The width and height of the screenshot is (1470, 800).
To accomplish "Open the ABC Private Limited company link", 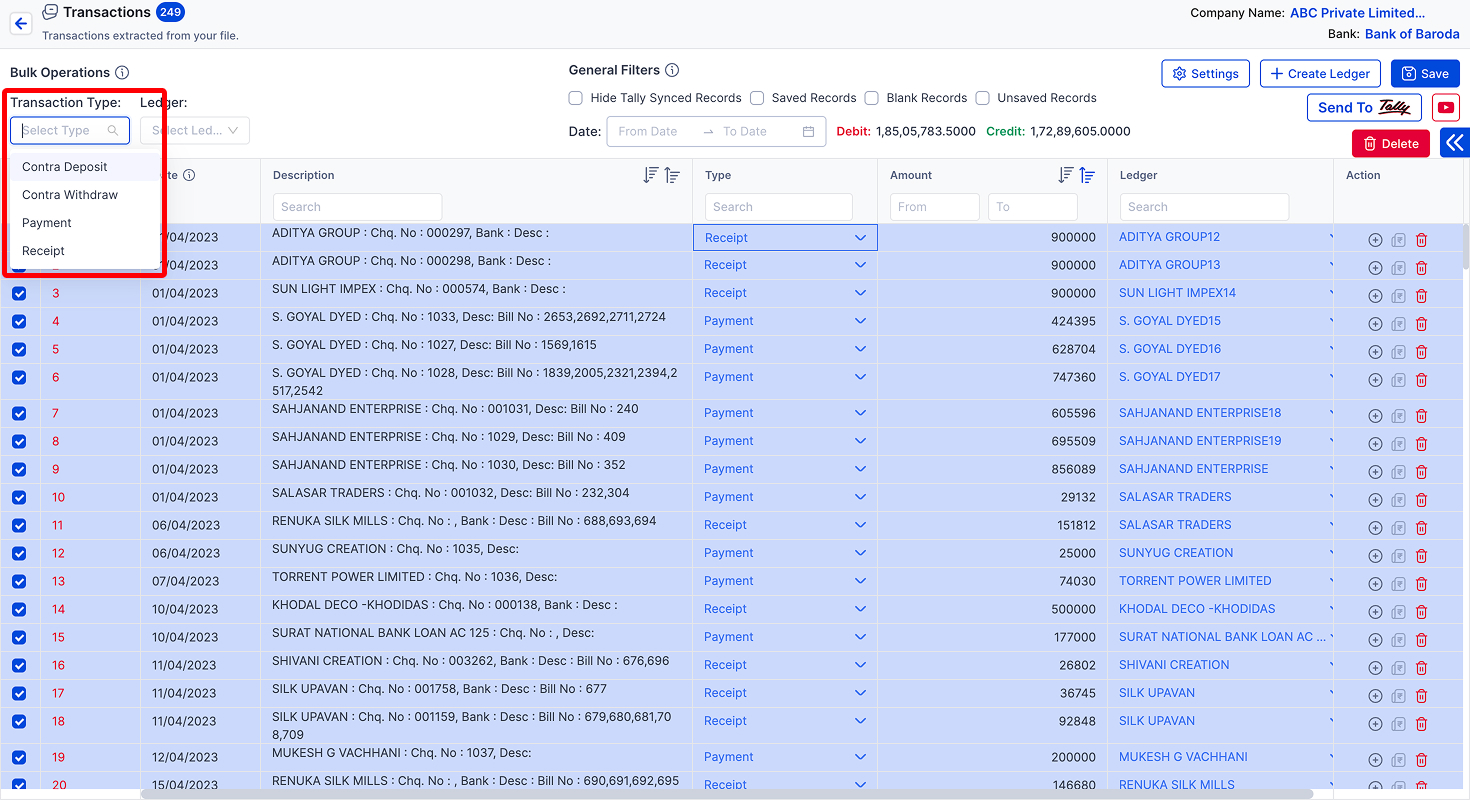I will click(x=1358, y=13).
